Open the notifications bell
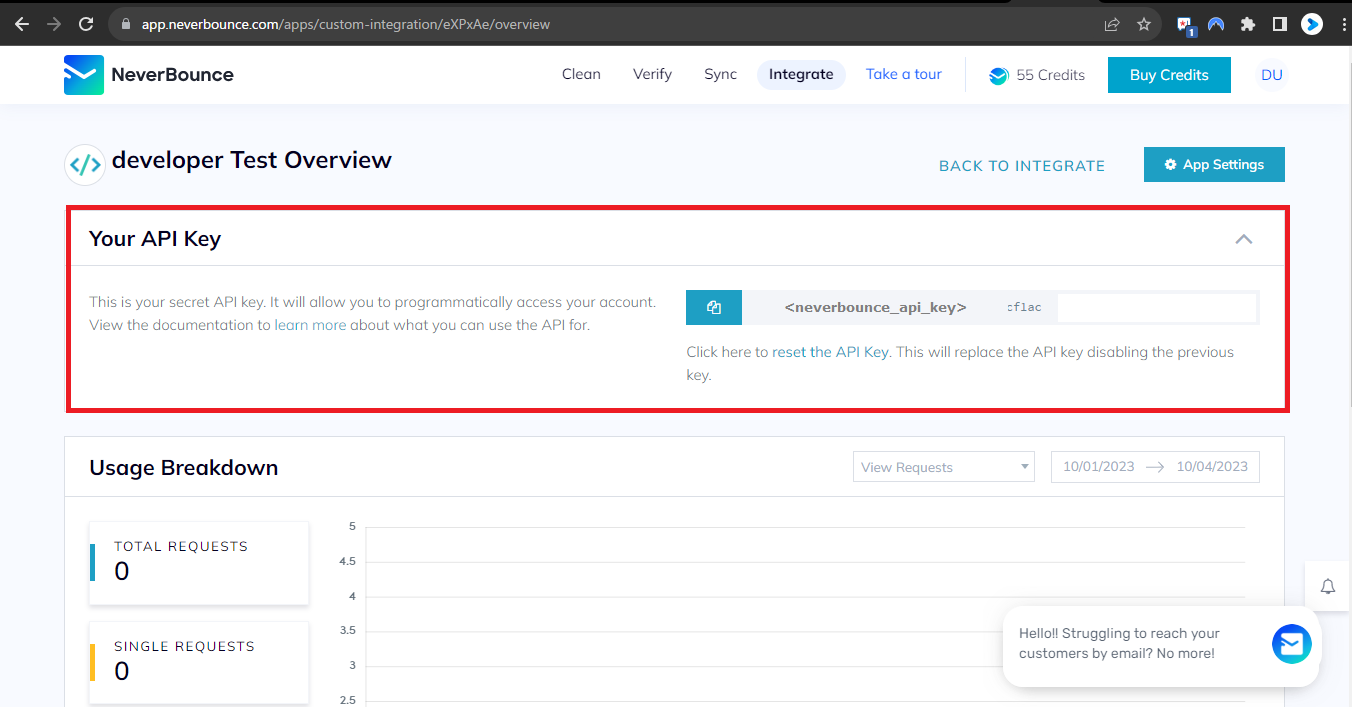This screenshot has width=1352, height=707. point(1328,587)
